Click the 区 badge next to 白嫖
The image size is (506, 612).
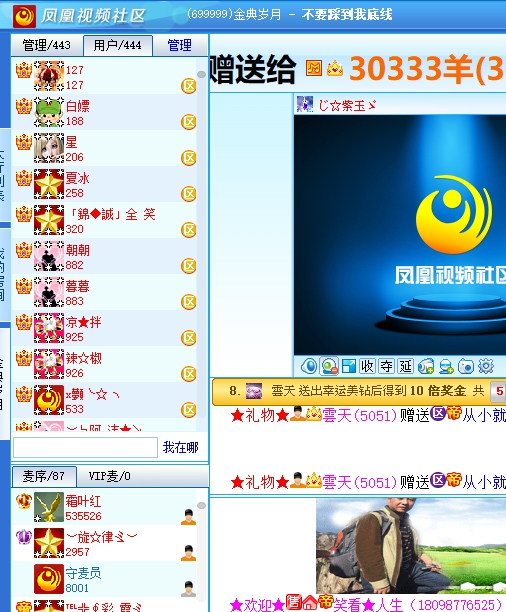(189, 122)
